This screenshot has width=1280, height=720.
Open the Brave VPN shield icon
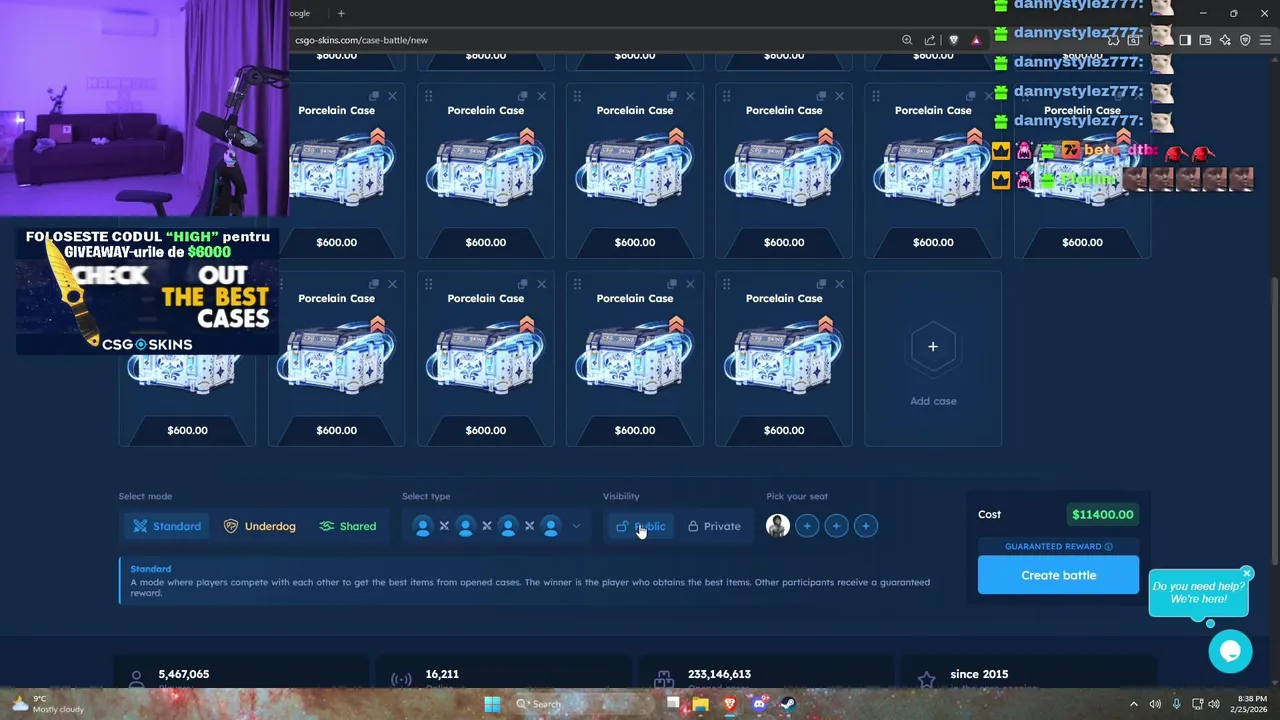pos(1245,40)
